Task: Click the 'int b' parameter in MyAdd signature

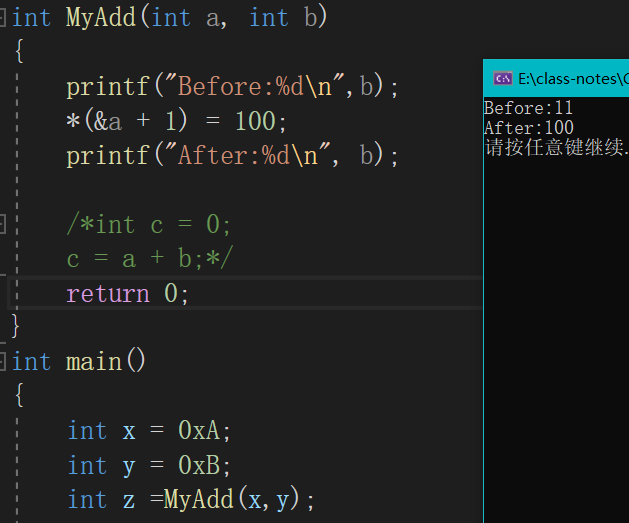Action: click(284, 18)
